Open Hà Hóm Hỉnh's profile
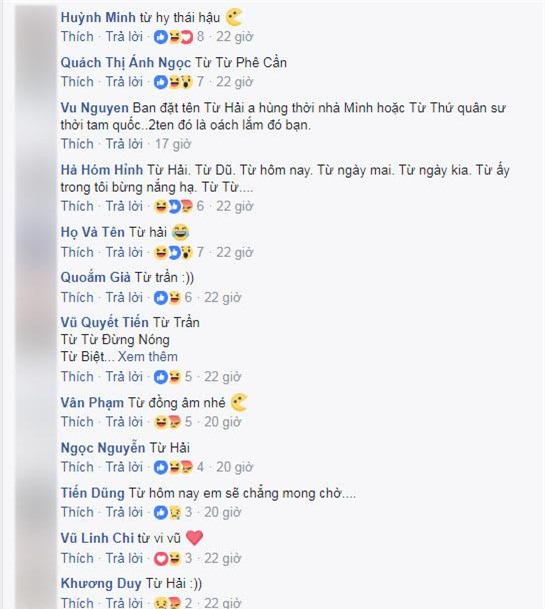 click(102, 170)
